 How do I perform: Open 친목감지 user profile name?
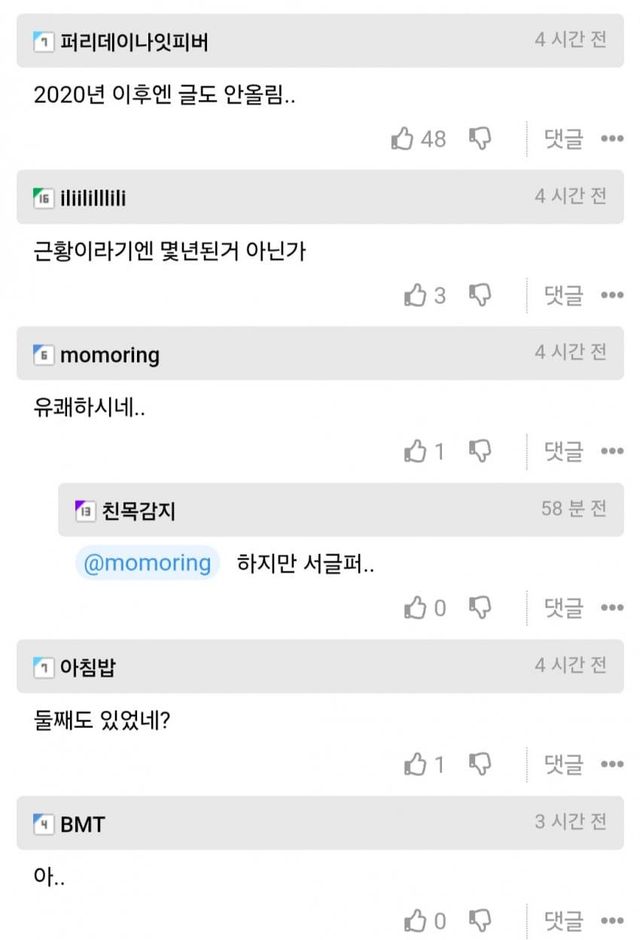click(x=139, y=511)
